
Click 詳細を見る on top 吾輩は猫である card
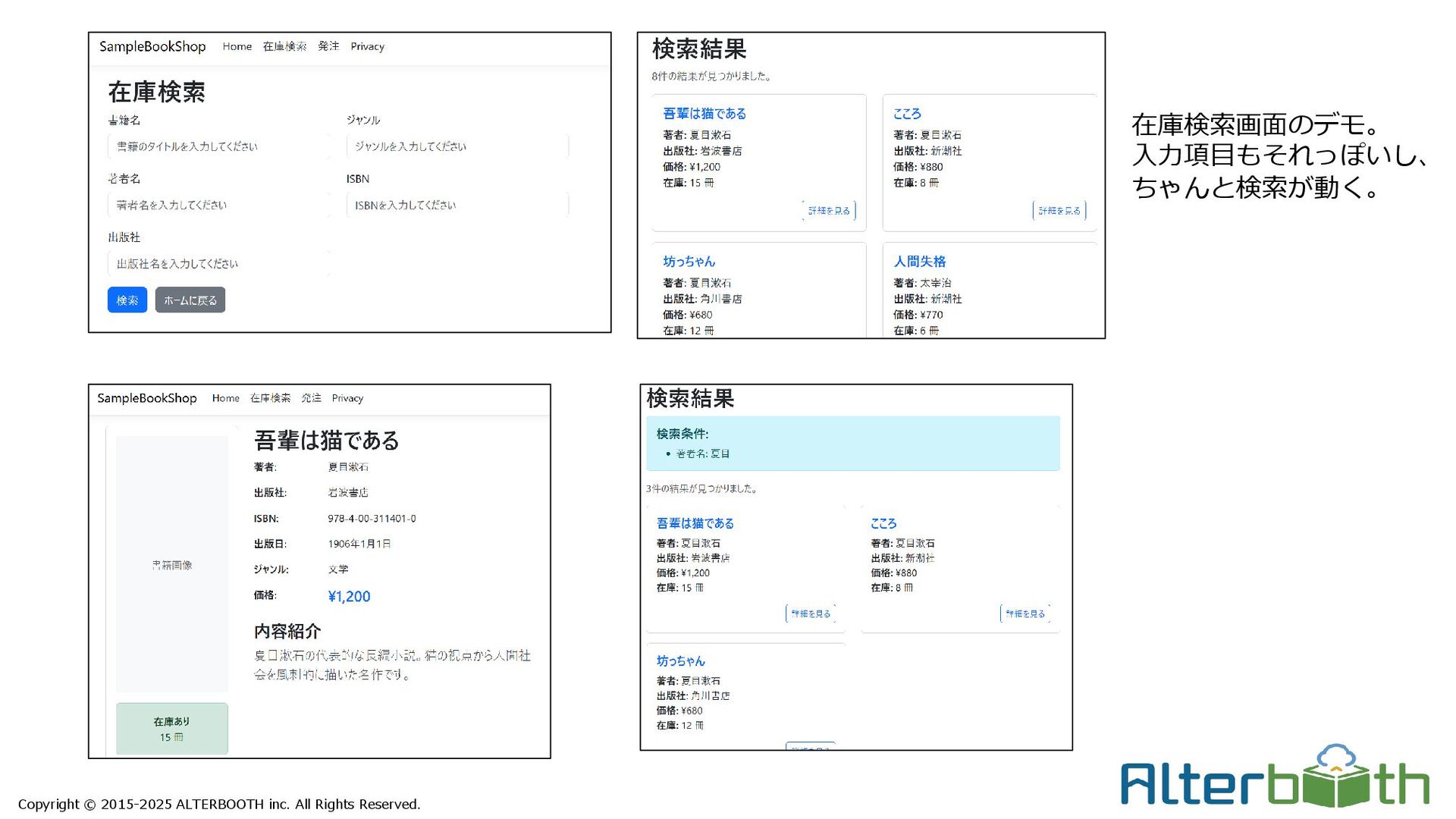[x=829, y=211]
